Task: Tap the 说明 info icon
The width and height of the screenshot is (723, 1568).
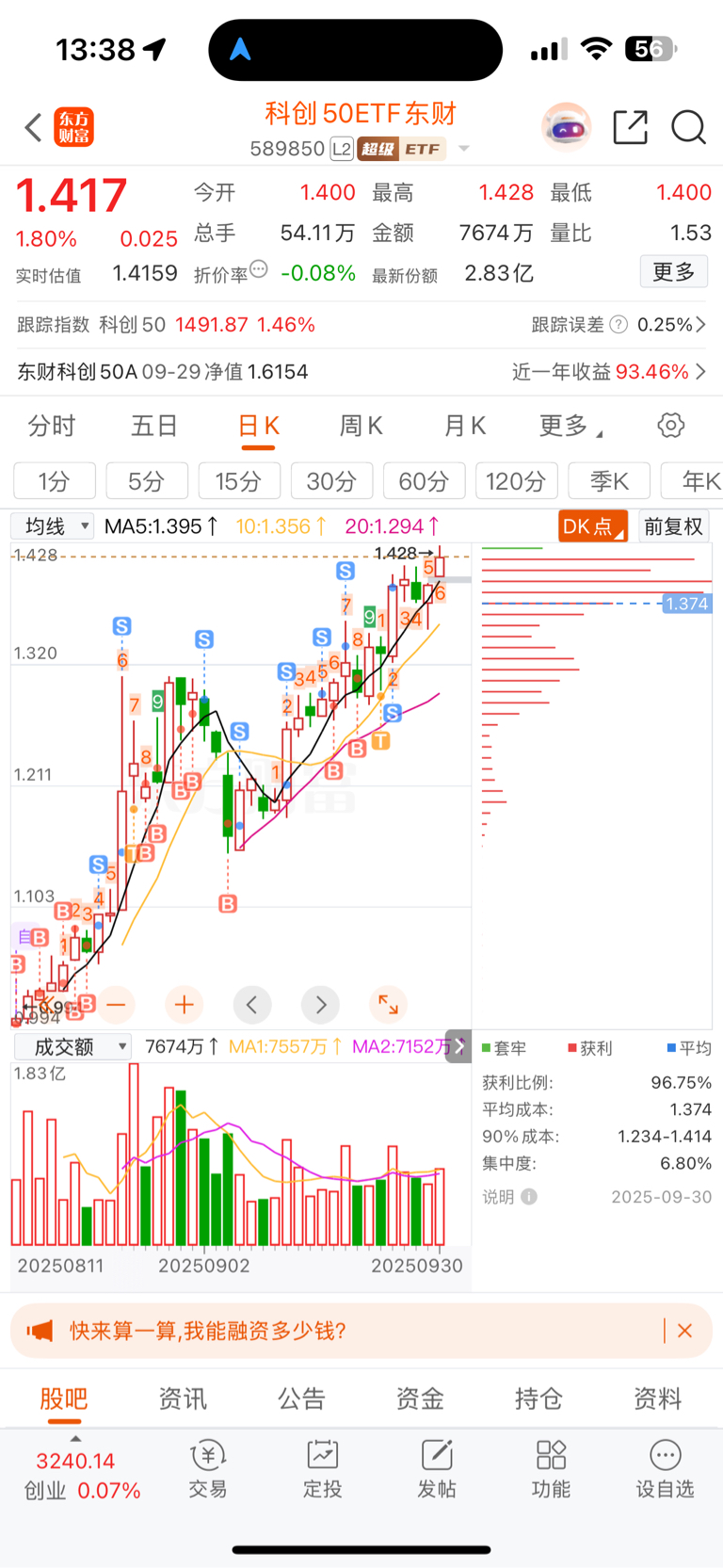Action: tap(529, 1197)
